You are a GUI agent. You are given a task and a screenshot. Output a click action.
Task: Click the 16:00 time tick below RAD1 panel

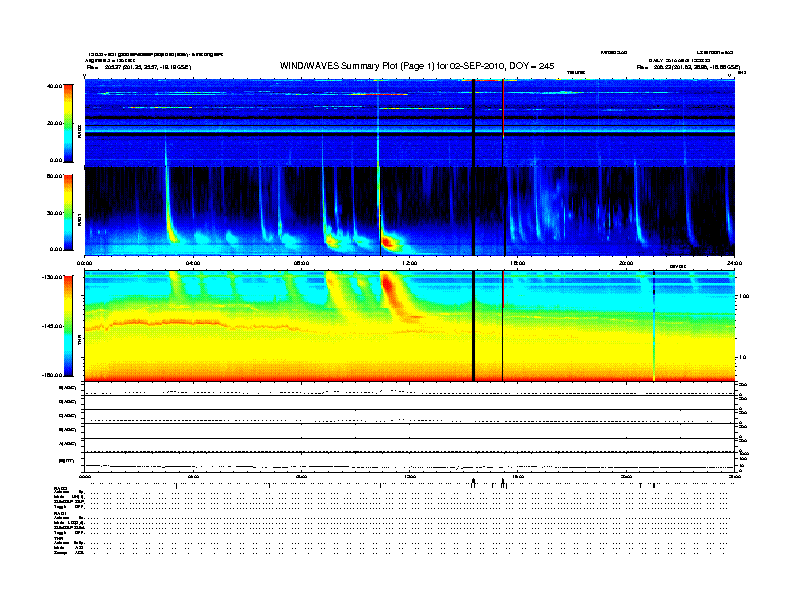[x=518, y=263]
